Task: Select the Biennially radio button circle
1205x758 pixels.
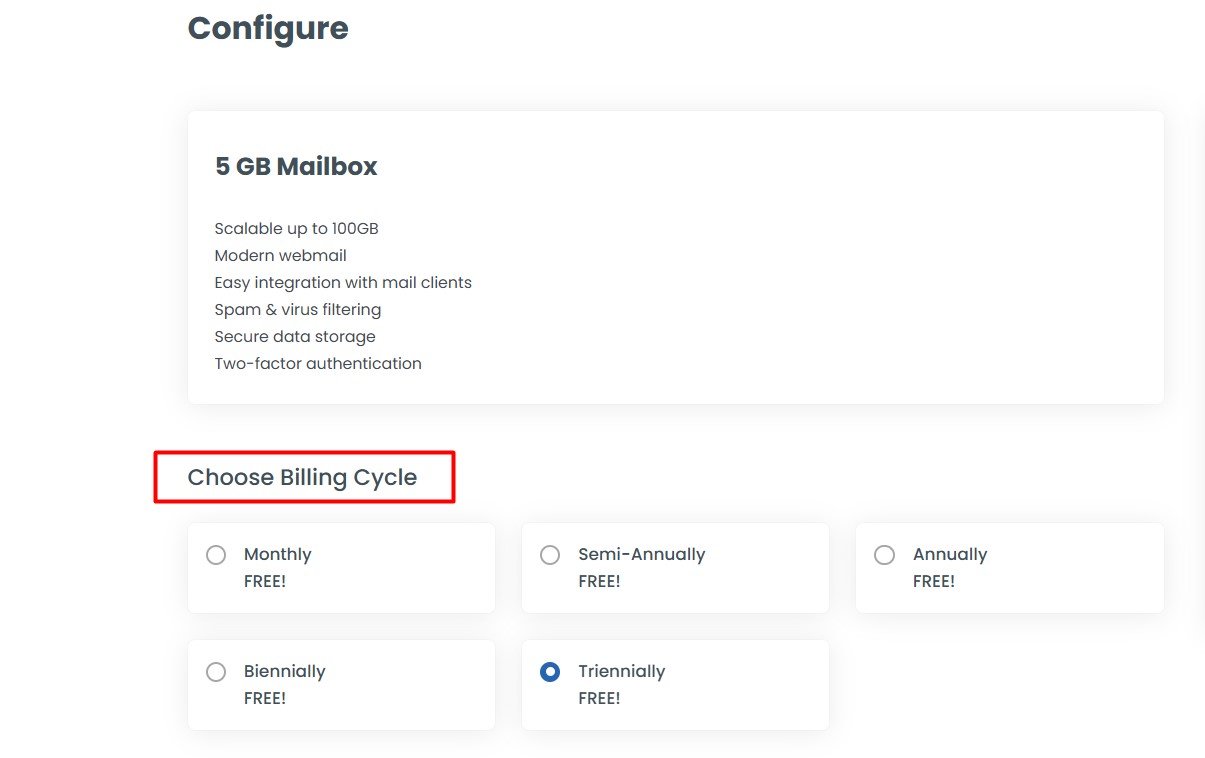Action: pyautogui.click(x=216, y=672)
